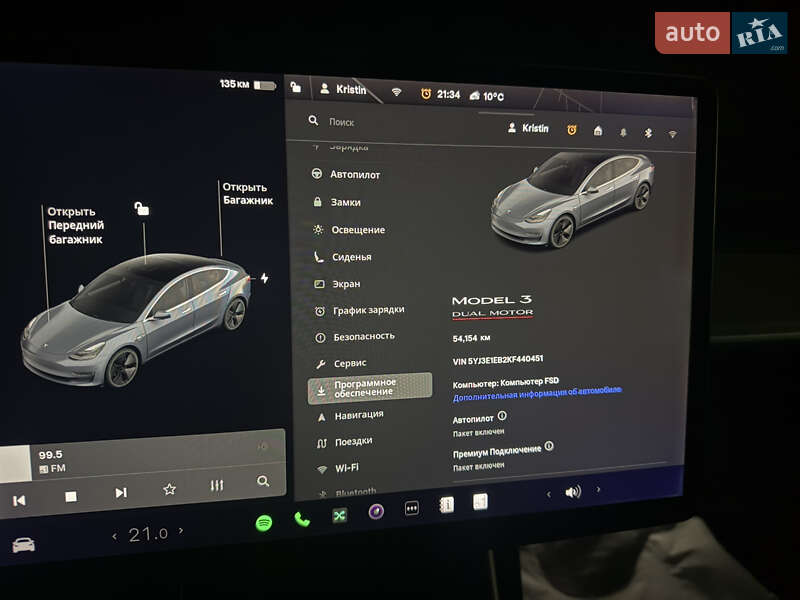Image resolution: width=800 pixels, height=600 pixels.
Task: Mute audio with the speaker icon
Action: point(572,493)
